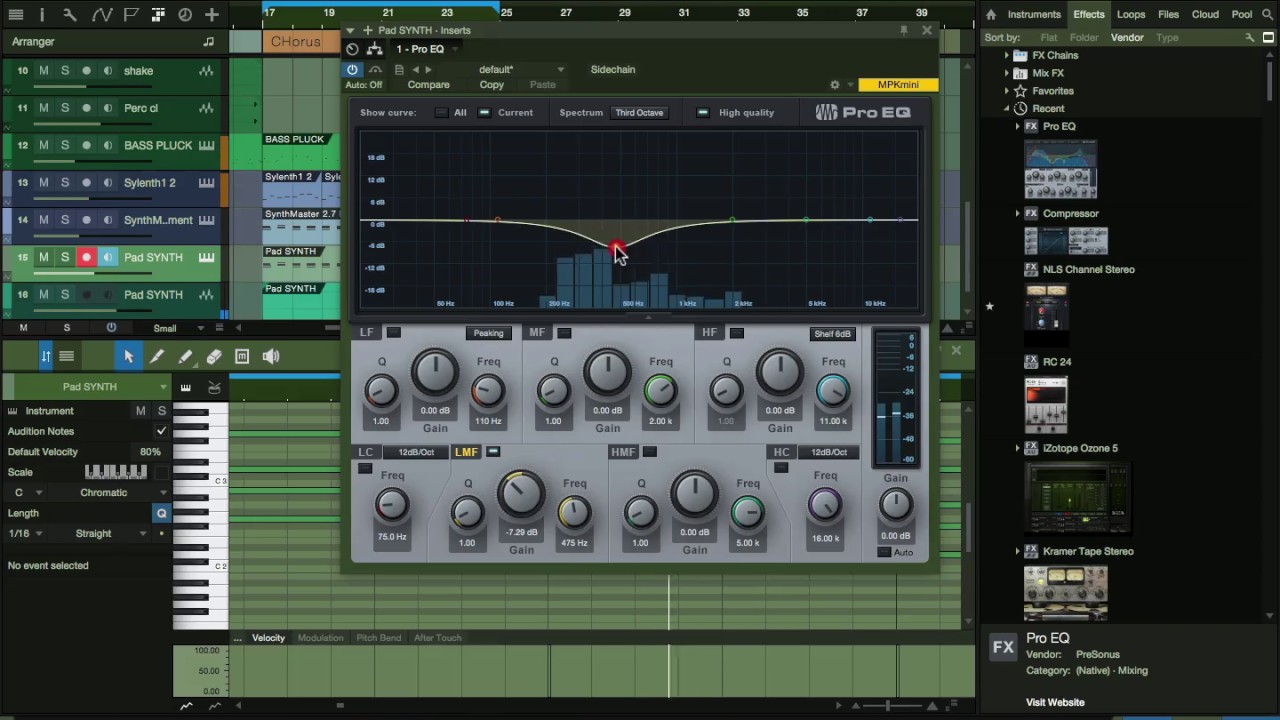Click the Copy preset button
Screen dimensions: 1280x720
click(x=492, y=85)
